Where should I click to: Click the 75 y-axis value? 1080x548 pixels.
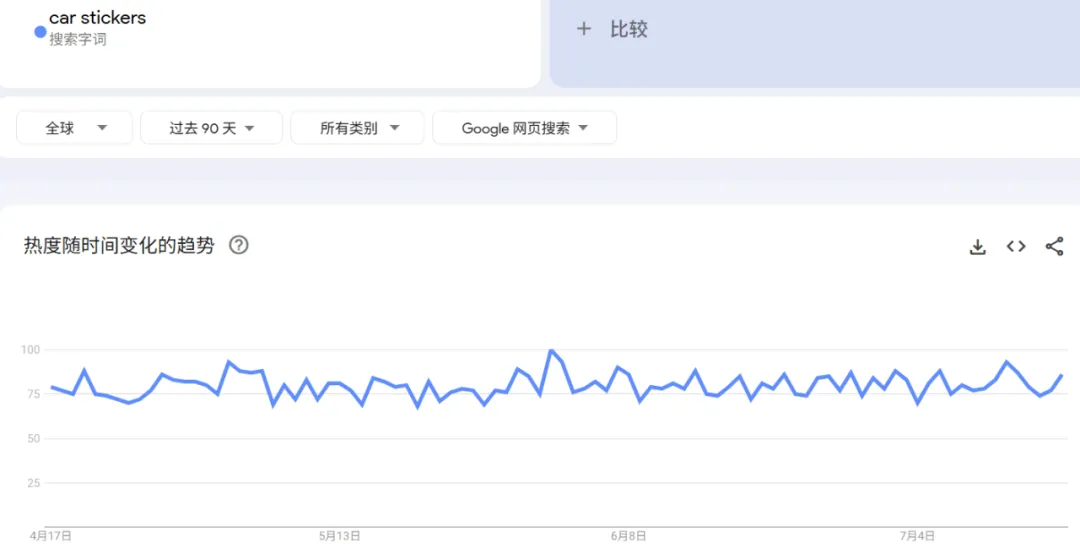pyautogui.click(x=34, y=394)
